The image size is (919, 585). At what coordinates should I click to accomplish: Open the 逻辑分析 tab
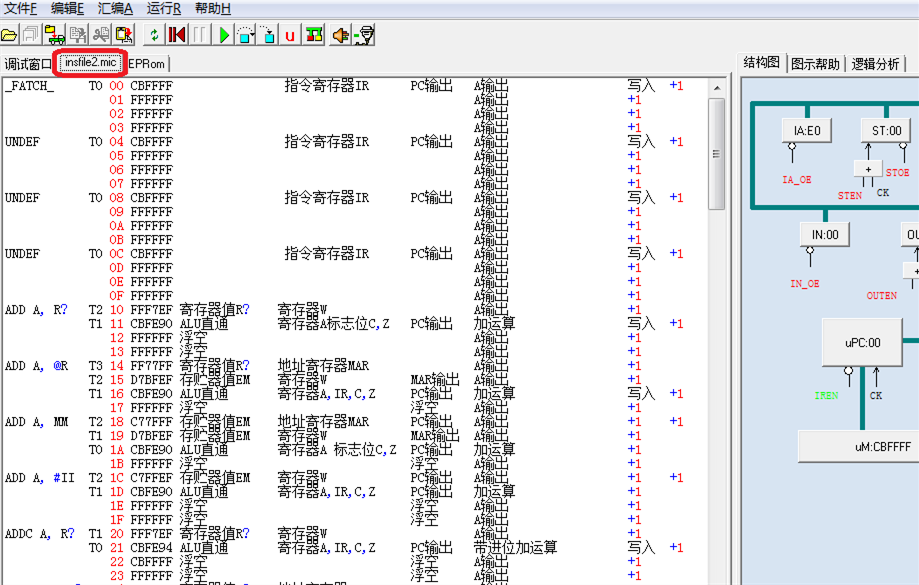[x=876, y=64]
